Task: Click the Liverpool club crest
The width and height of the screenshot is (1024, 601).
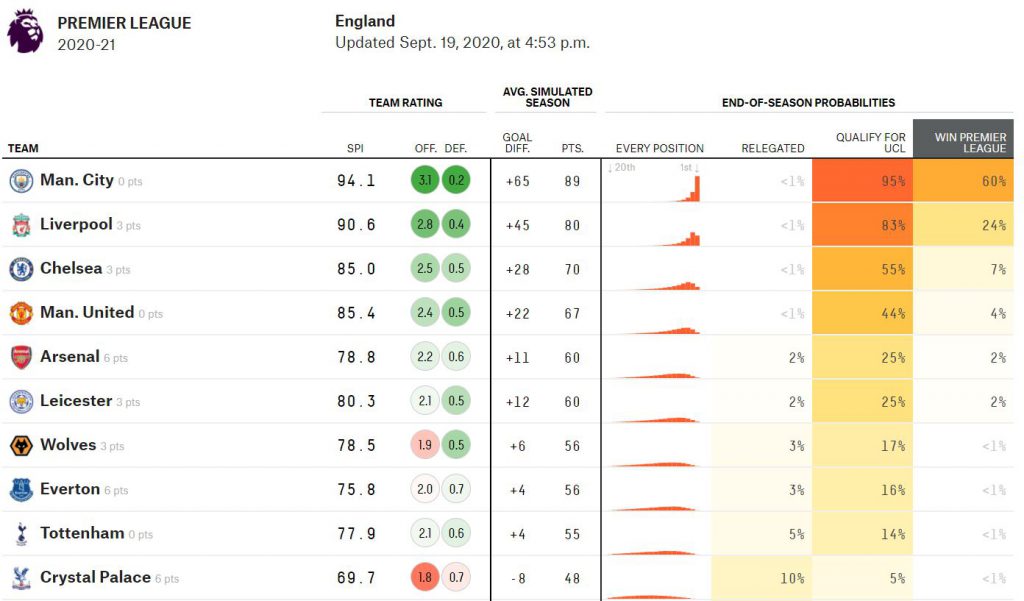Action: click(x=21, y=225)
